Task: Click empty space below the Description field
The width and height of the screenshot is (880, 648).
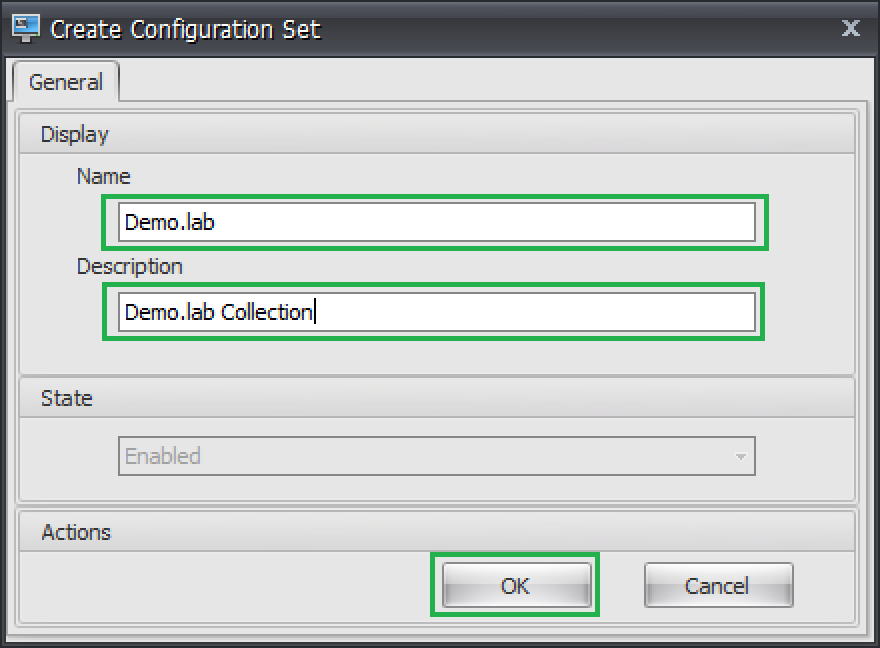Action: point(436,356)
